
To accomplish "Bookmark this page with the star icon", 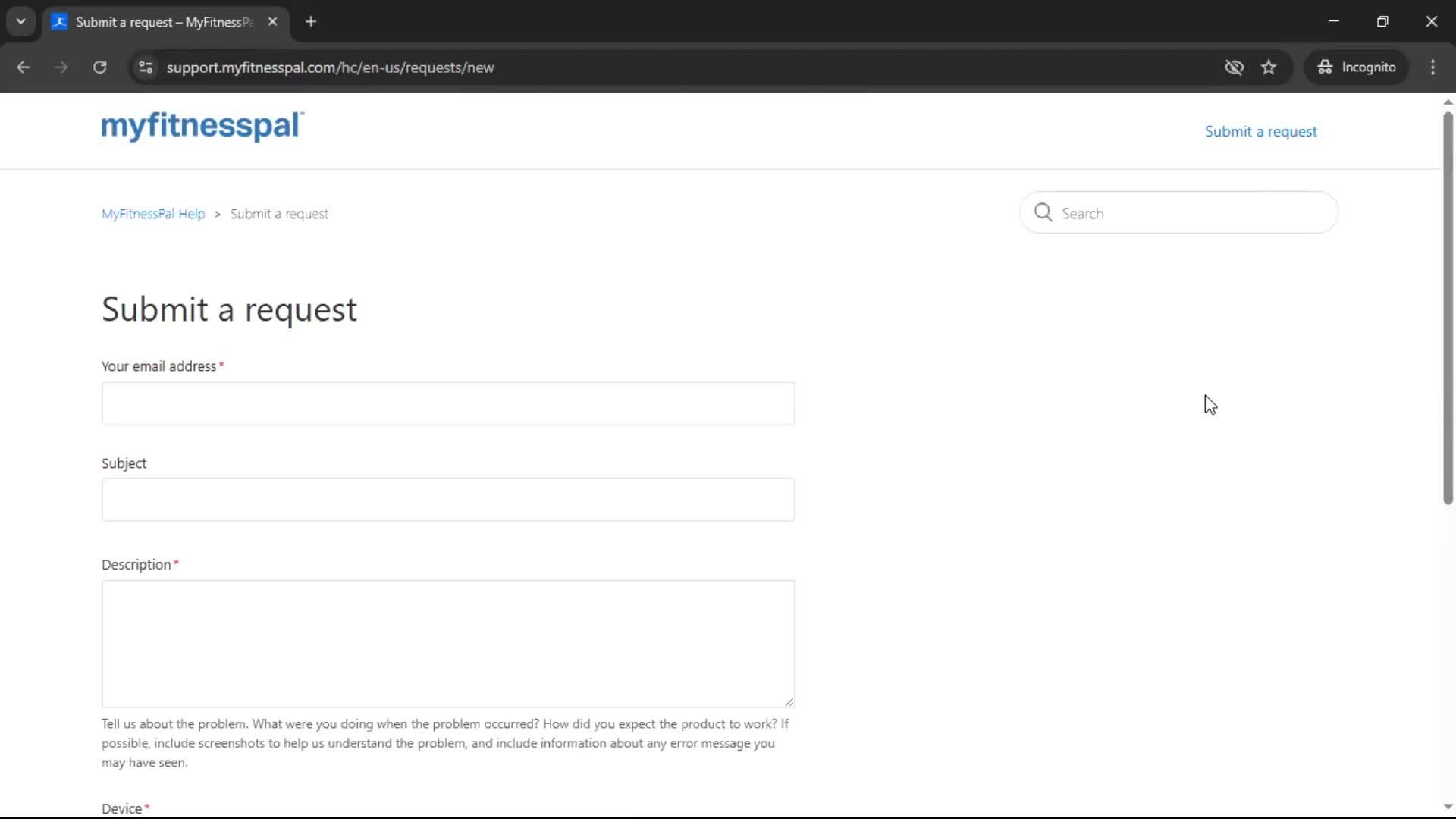I will [x=1269, y=67].
